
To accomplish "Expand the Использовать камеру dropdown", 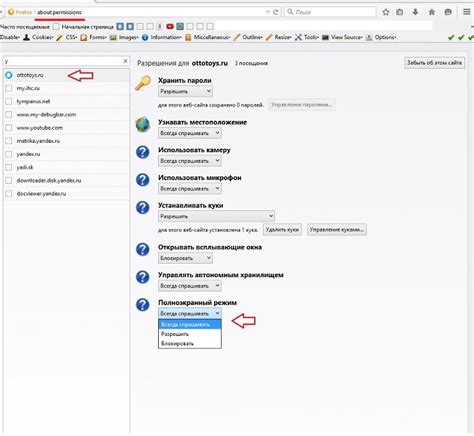I will (x=190, y=161).
